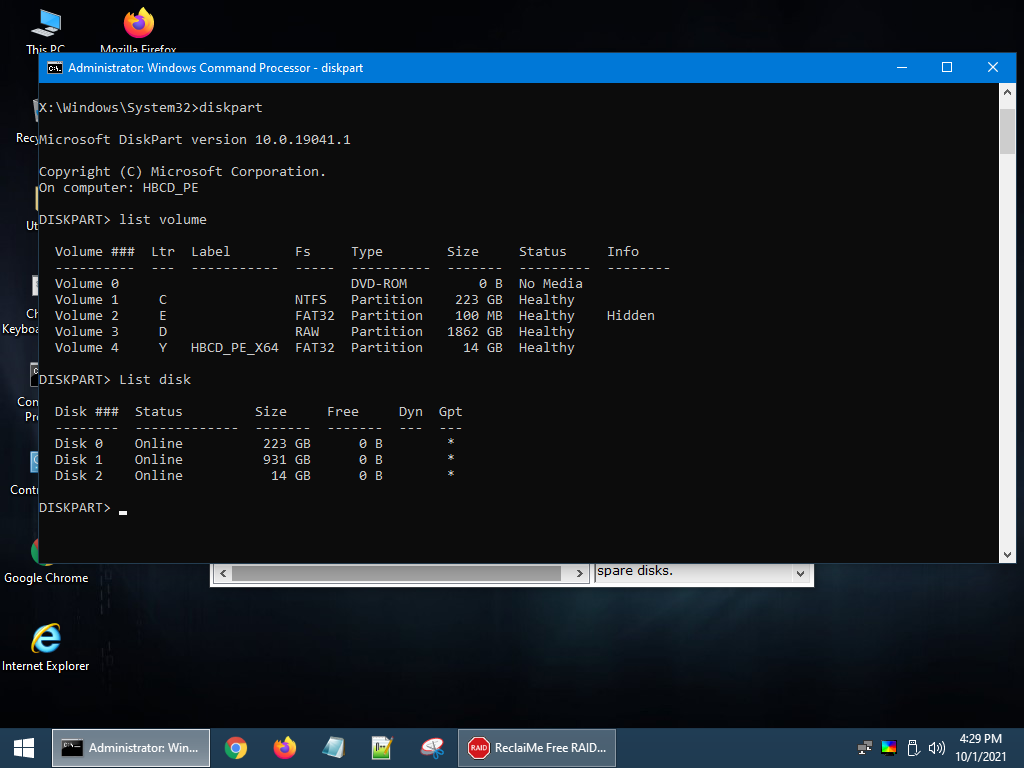This screenshot has height=768, width=1024.
Task: Click the network icon in system tray
Action: (x=865, y=748)
